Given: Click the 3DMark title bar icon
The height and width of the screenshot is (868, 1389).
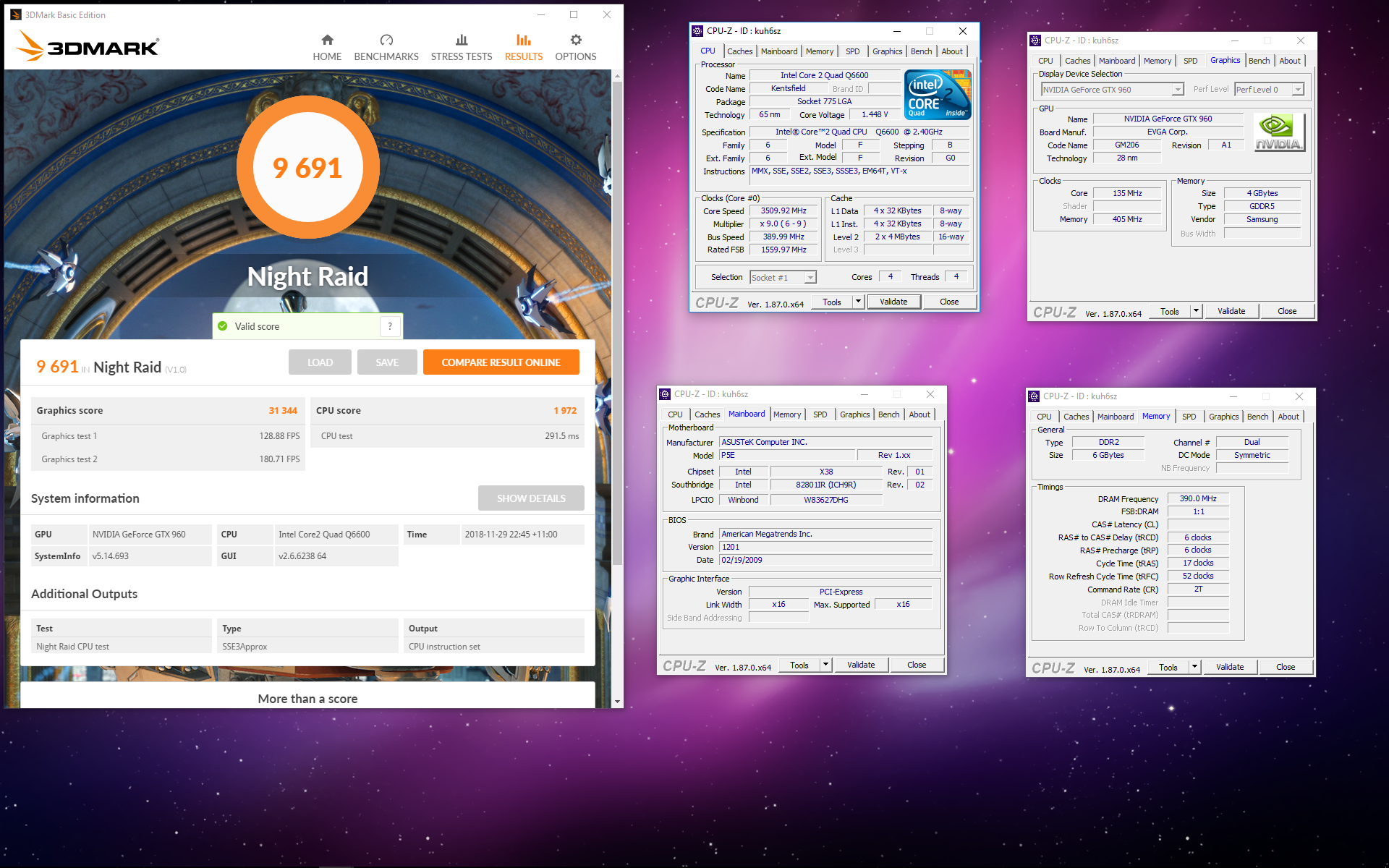Looking at the screenshot, I should pyautogui.click(x=16, y=14).
